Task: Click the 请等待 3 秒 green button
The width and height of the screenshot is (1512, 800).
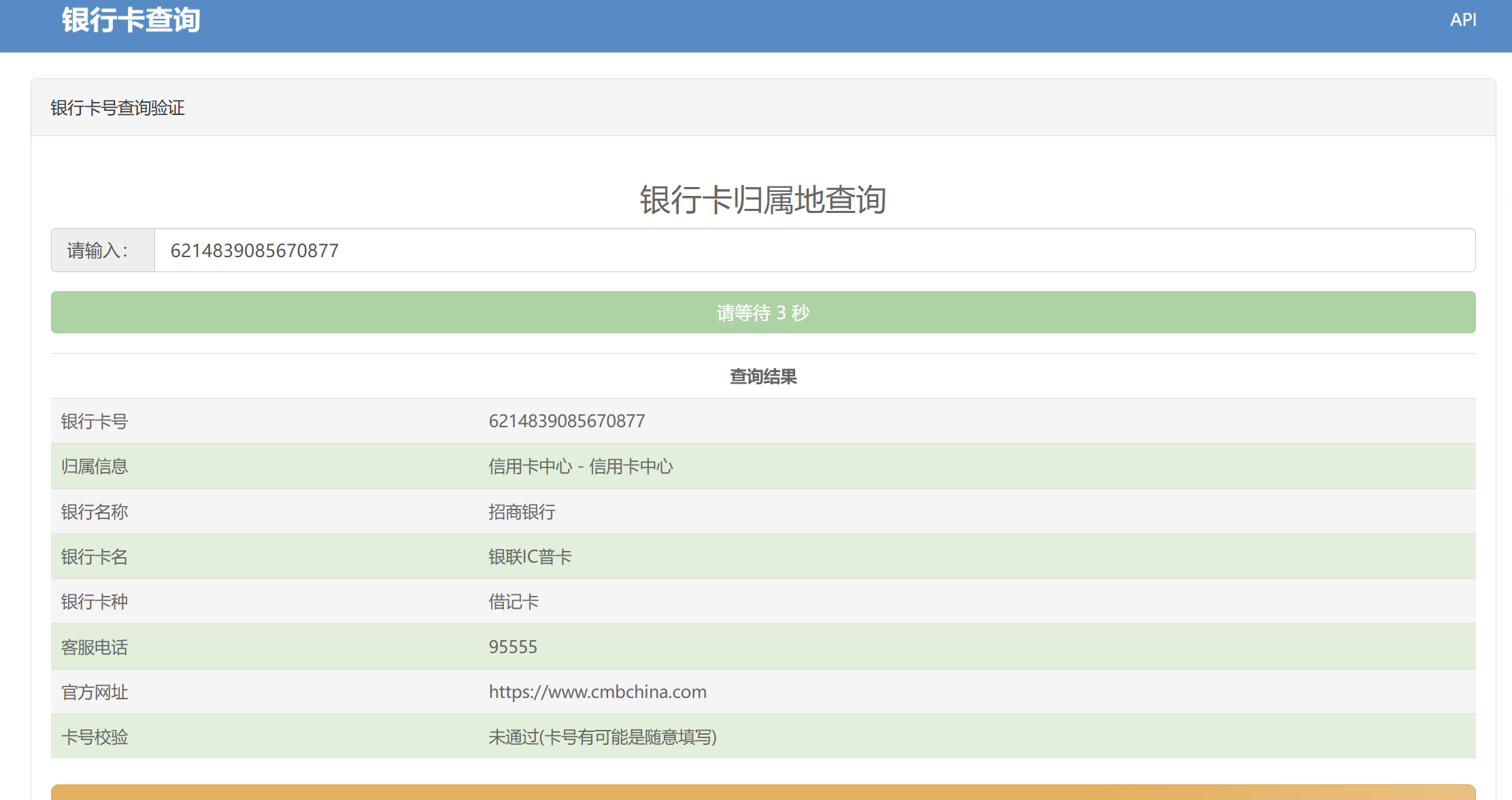Action: (x=763, y=312)
